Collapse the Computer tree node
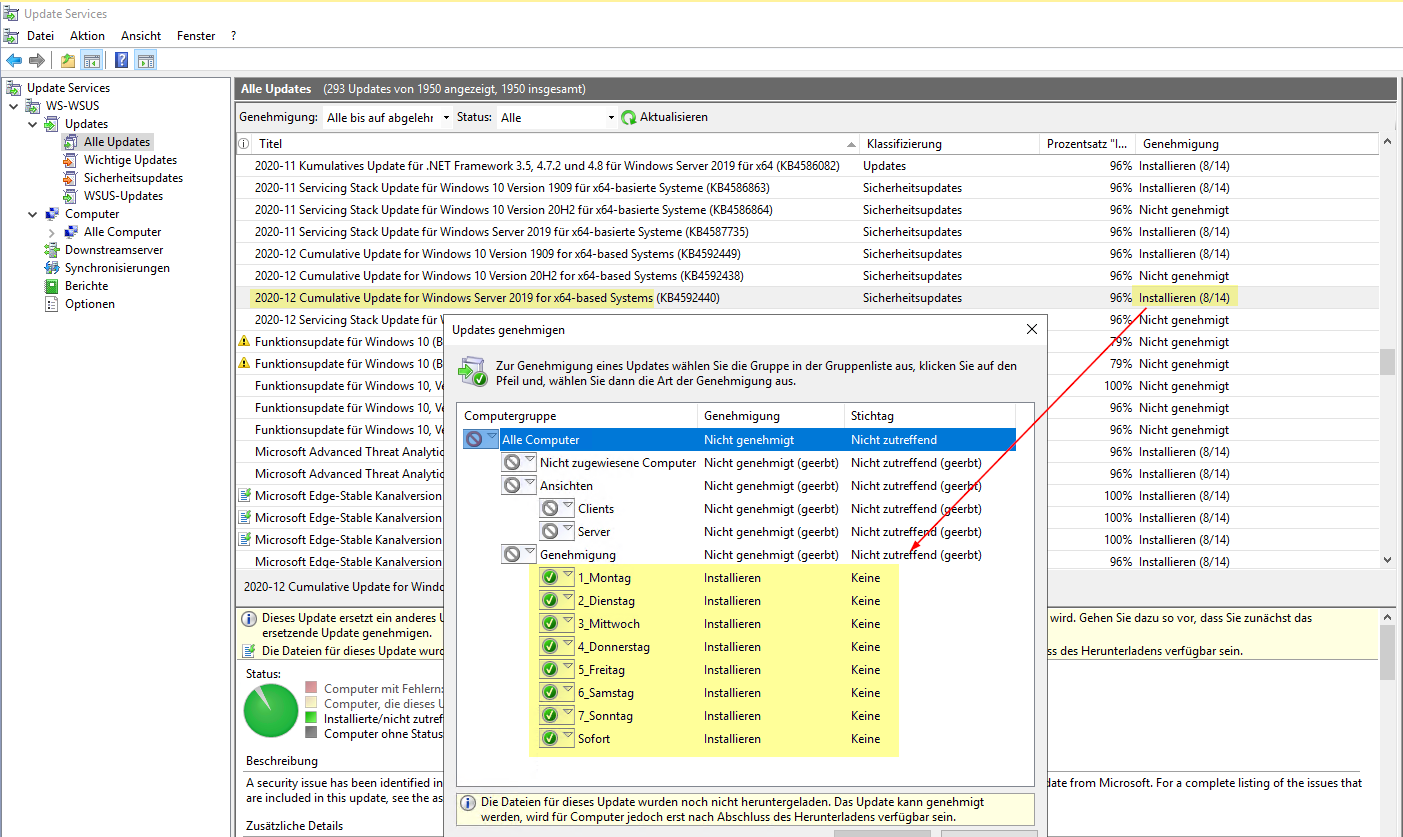 point(33,214)
